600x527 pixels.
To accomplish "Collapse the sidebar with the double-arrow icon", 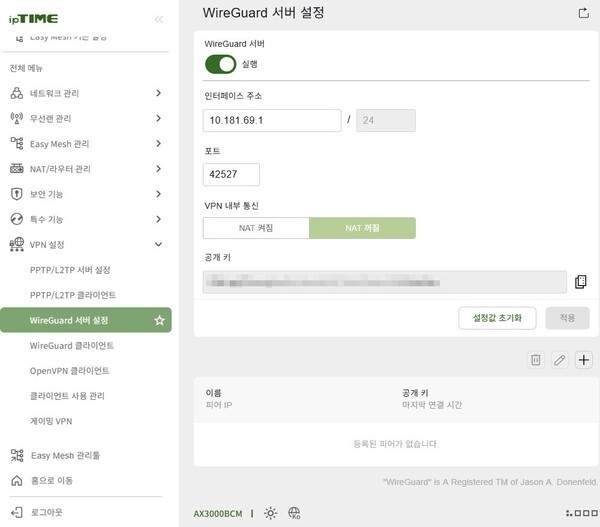I will pyautogui.click(x=159, y=19).
